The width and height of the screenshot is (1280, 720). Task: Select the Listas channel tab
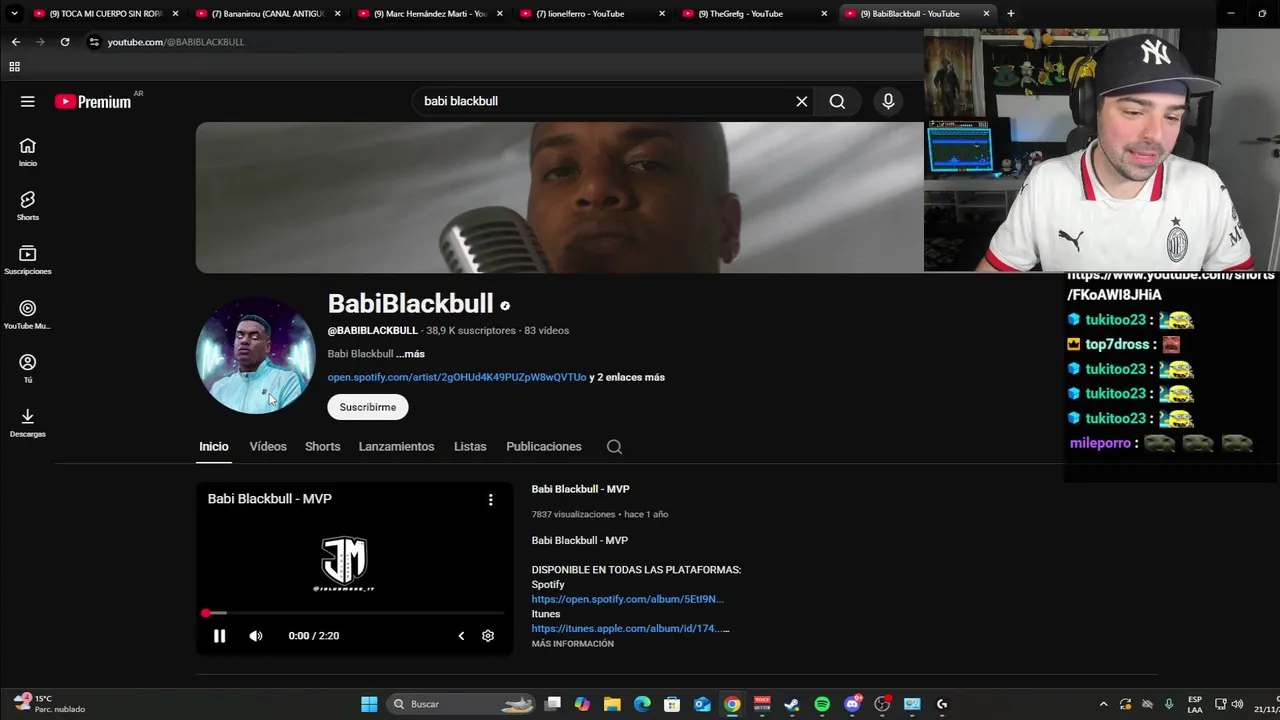470,447
